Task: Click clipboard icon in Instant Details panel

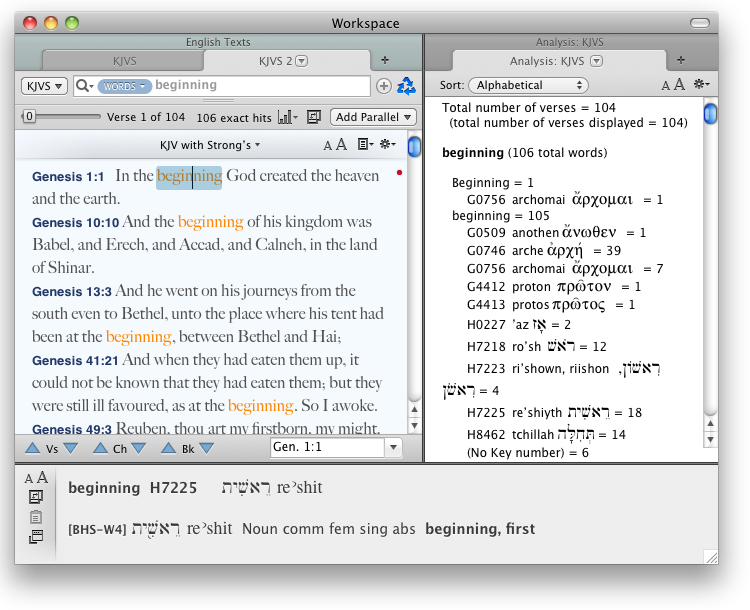Action: [x=36, y=517]
